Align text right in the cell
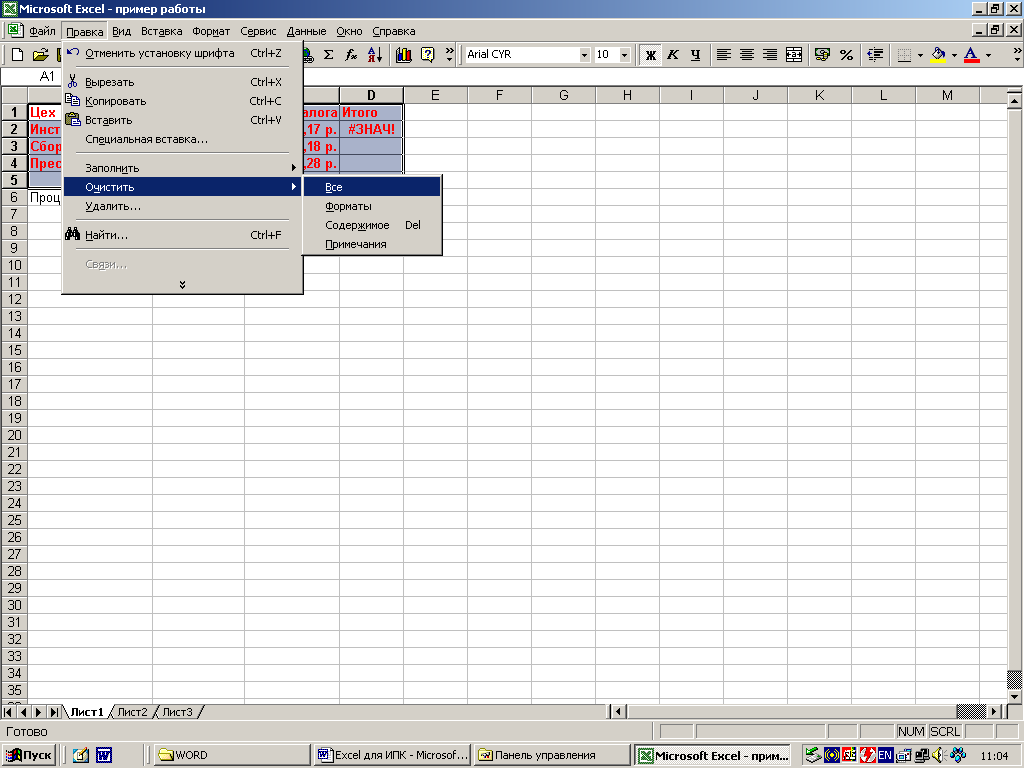The image size is (1024, 768). click(x=771, y=55)
